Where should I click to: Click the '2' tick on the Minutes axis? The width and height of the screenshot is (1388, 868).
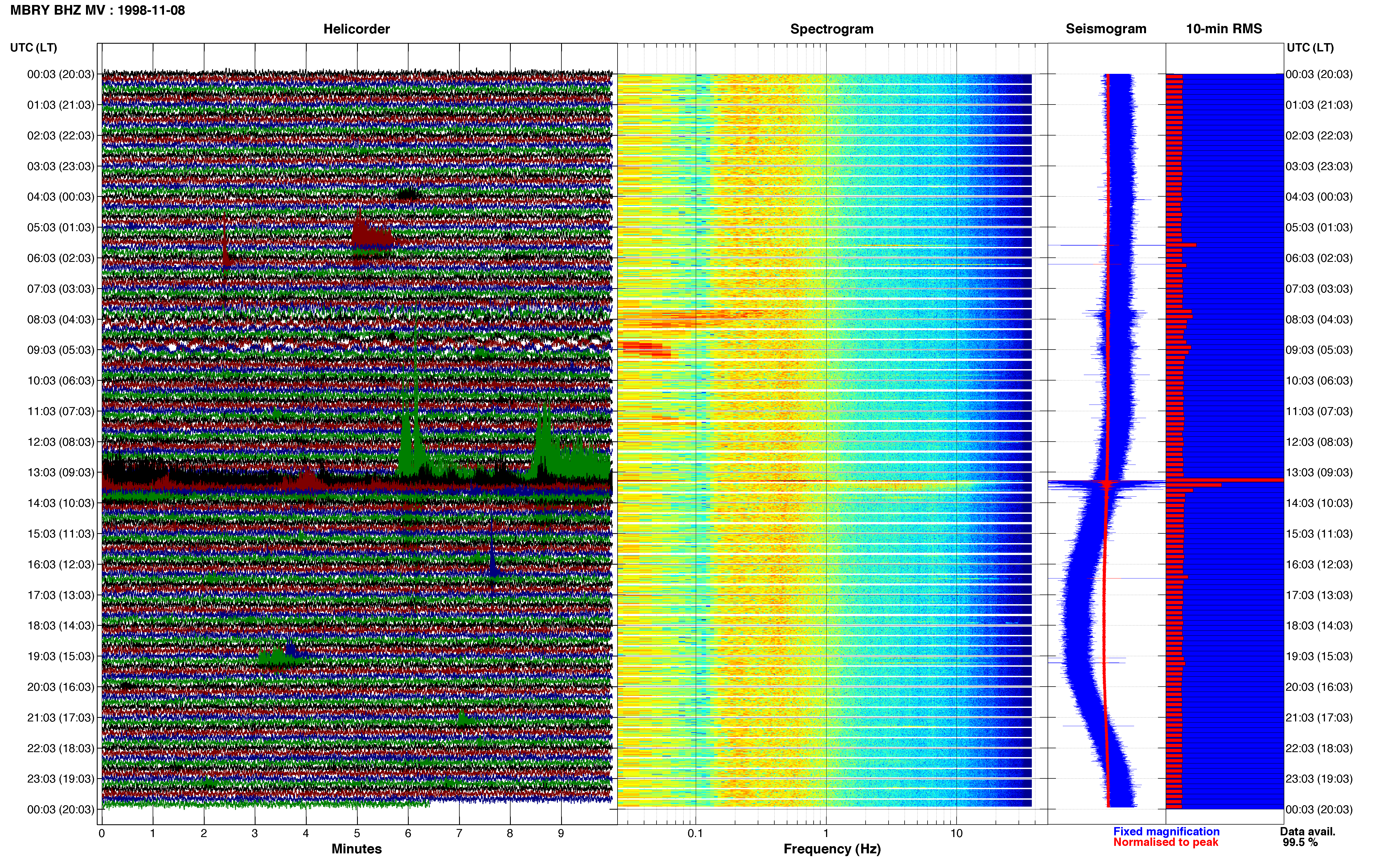(204, 833)
